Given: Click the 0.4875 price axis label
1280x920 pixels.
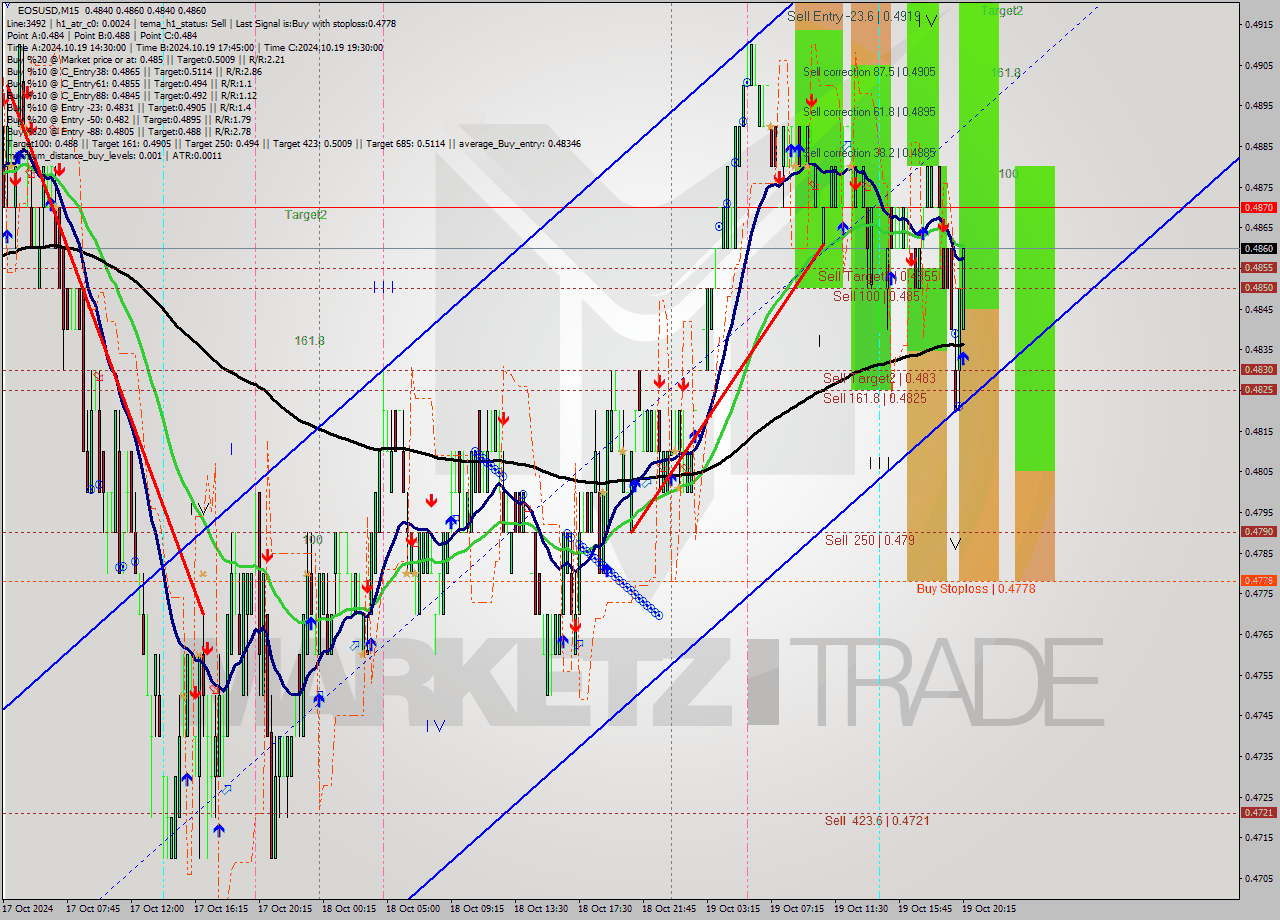Looking at the screenshot, I should pyautogui.click(x=1258, y=187).
